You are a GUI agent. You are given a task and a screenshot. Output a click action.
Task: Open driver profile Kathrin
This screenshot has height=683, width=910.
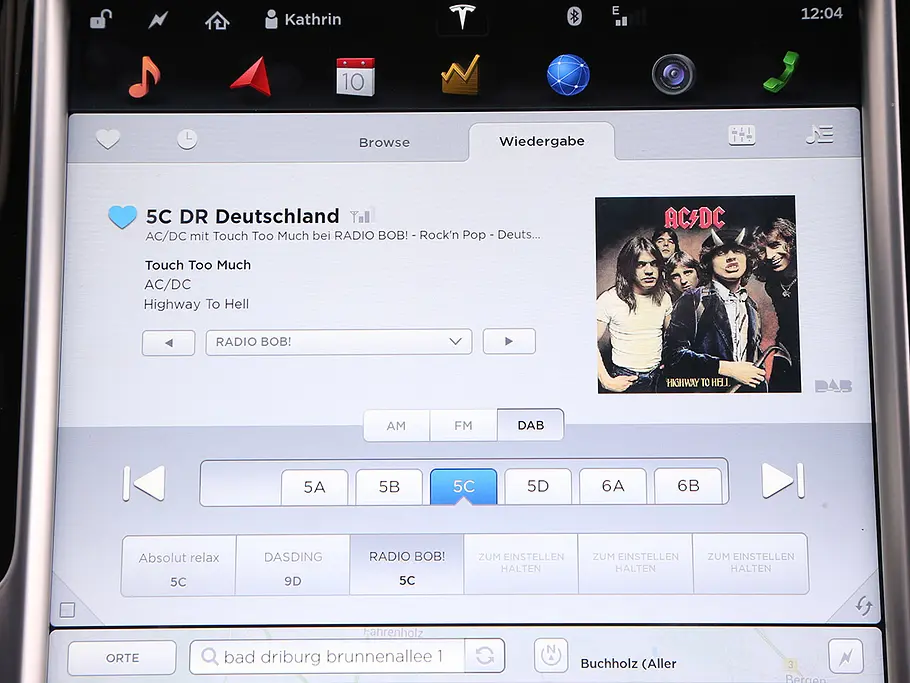303,19
